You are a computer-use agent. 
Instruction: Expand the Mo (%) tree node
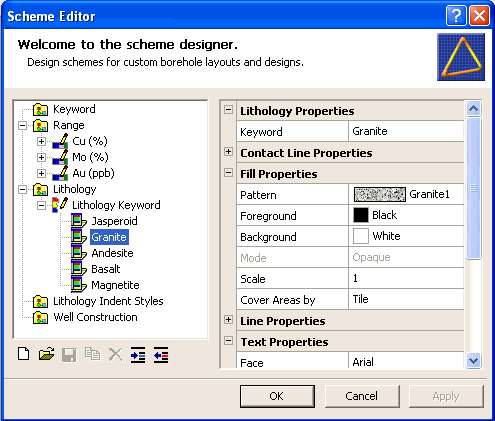click(x=41, y=157)
